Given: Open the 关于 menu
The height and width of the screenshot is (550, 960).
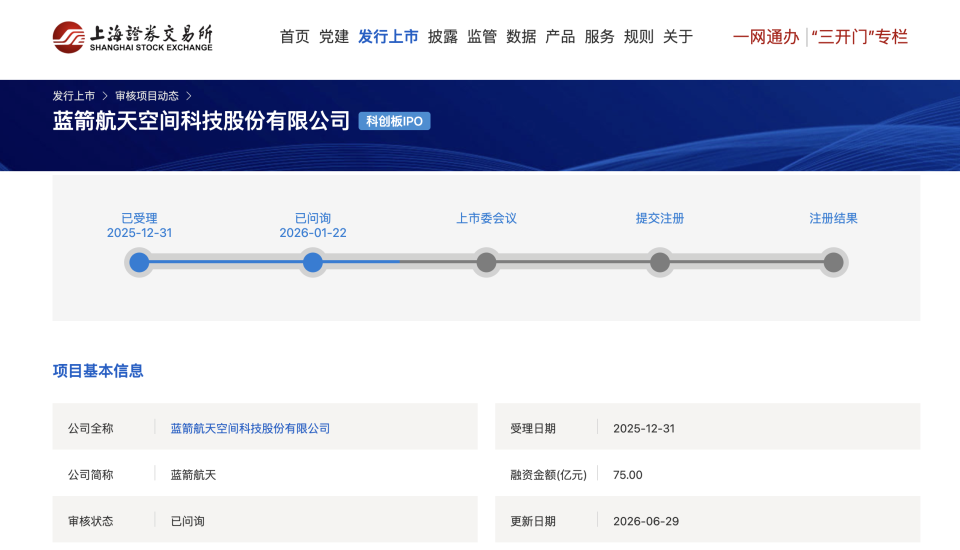Looking at the screenshot, I should [x=678, y=37].
